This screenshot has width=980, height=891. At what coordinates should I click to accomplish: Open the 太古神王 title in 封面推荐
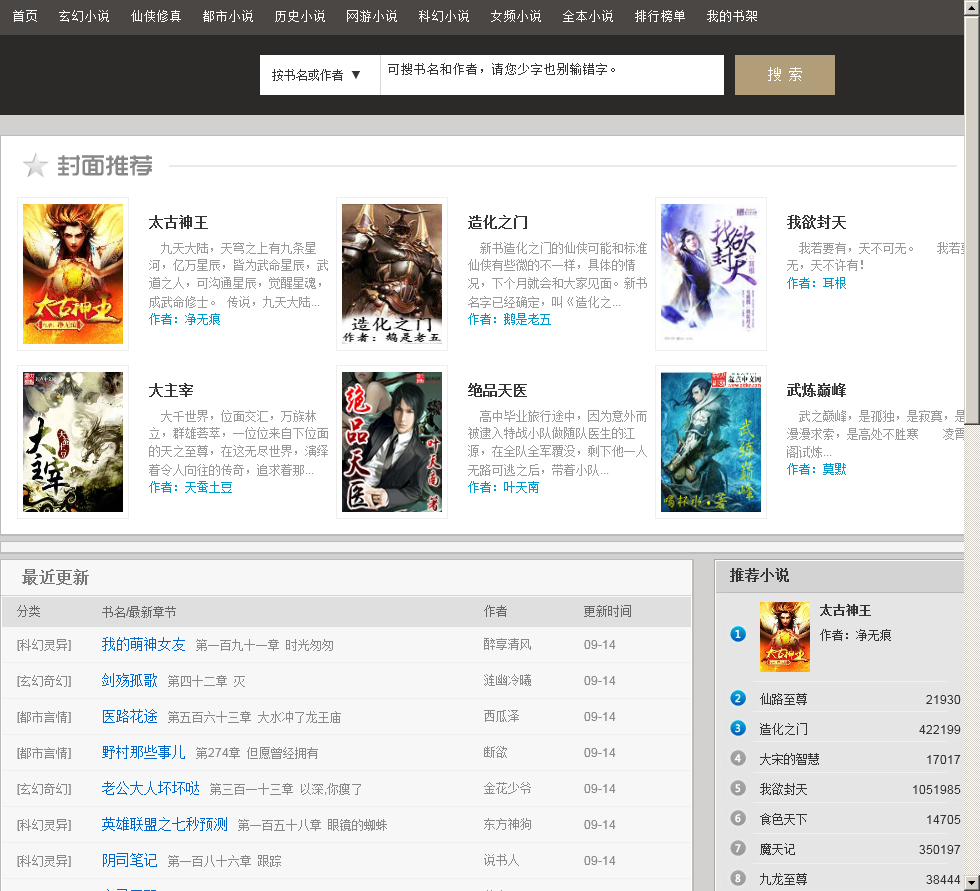pos(178,222)
